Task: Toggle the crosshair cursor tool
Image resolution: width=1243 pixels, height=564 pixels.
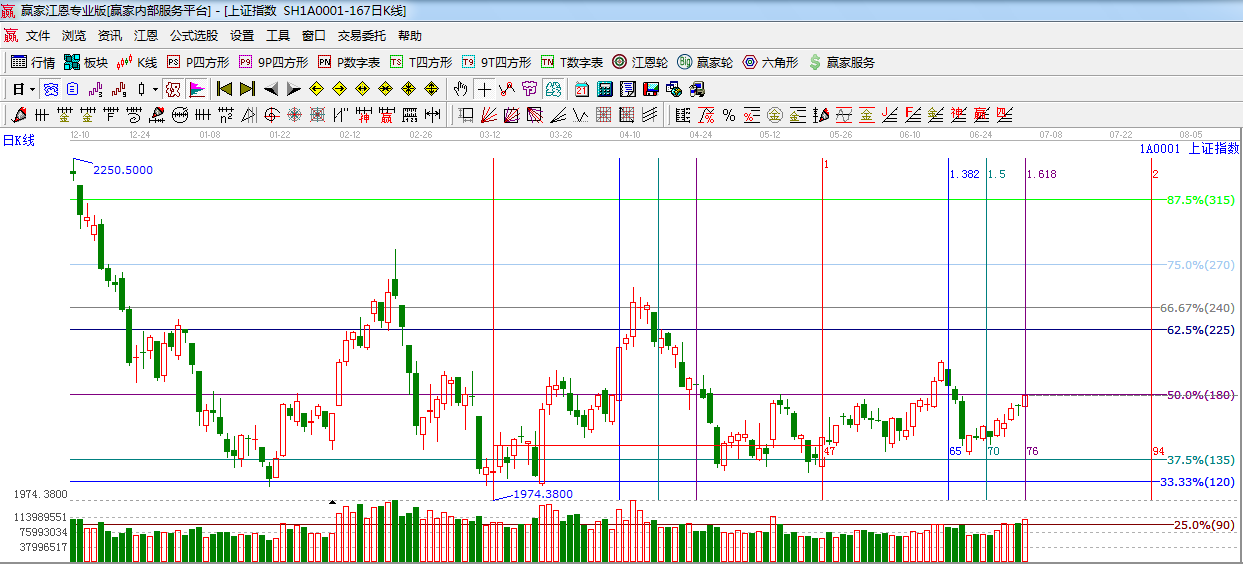Action: pos(484,89)
